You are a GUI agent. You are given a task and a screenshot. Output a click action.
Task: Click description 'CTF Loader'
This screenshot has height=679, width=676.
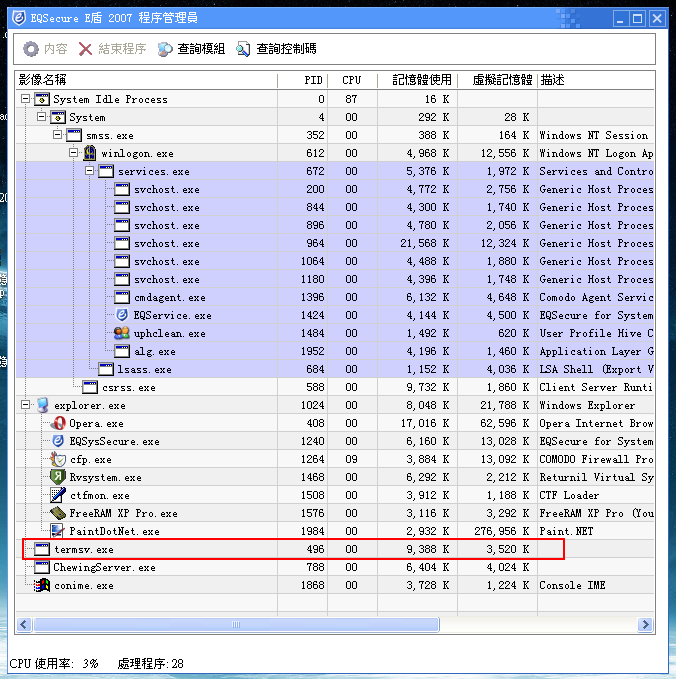coord(569,495)
